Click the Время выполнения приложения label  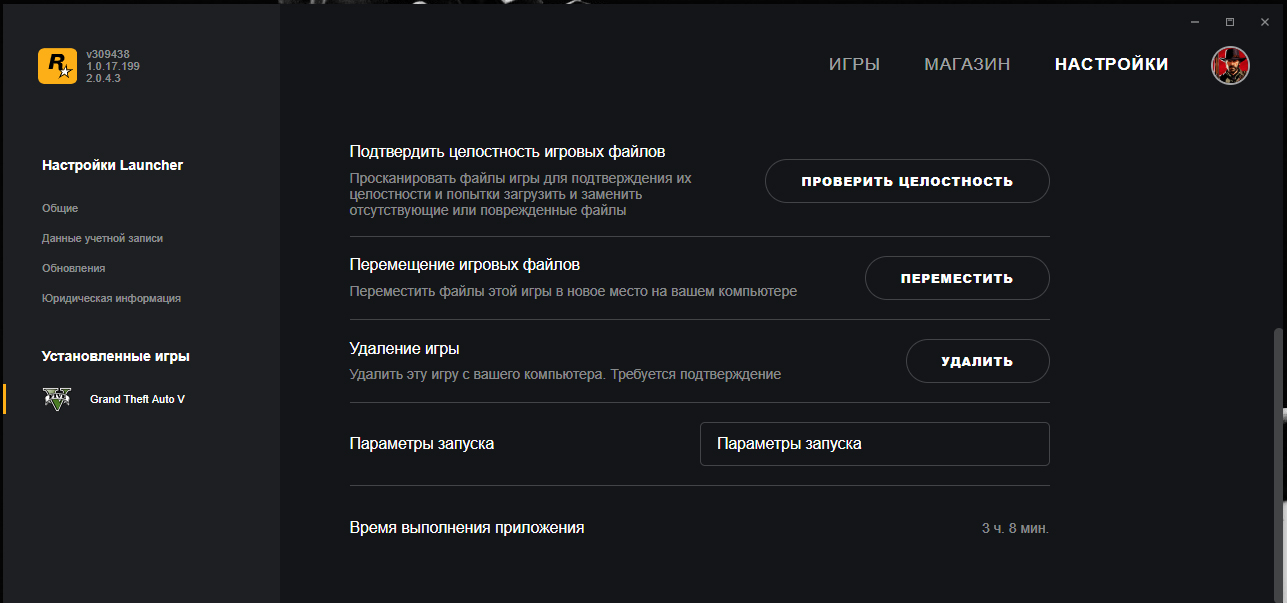tap(467, 527)
